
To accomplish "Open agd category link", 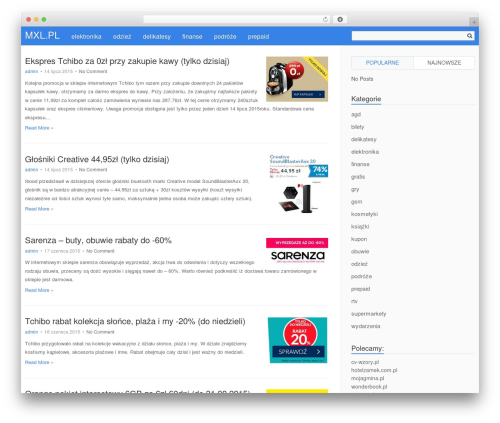I will [356, 115].
